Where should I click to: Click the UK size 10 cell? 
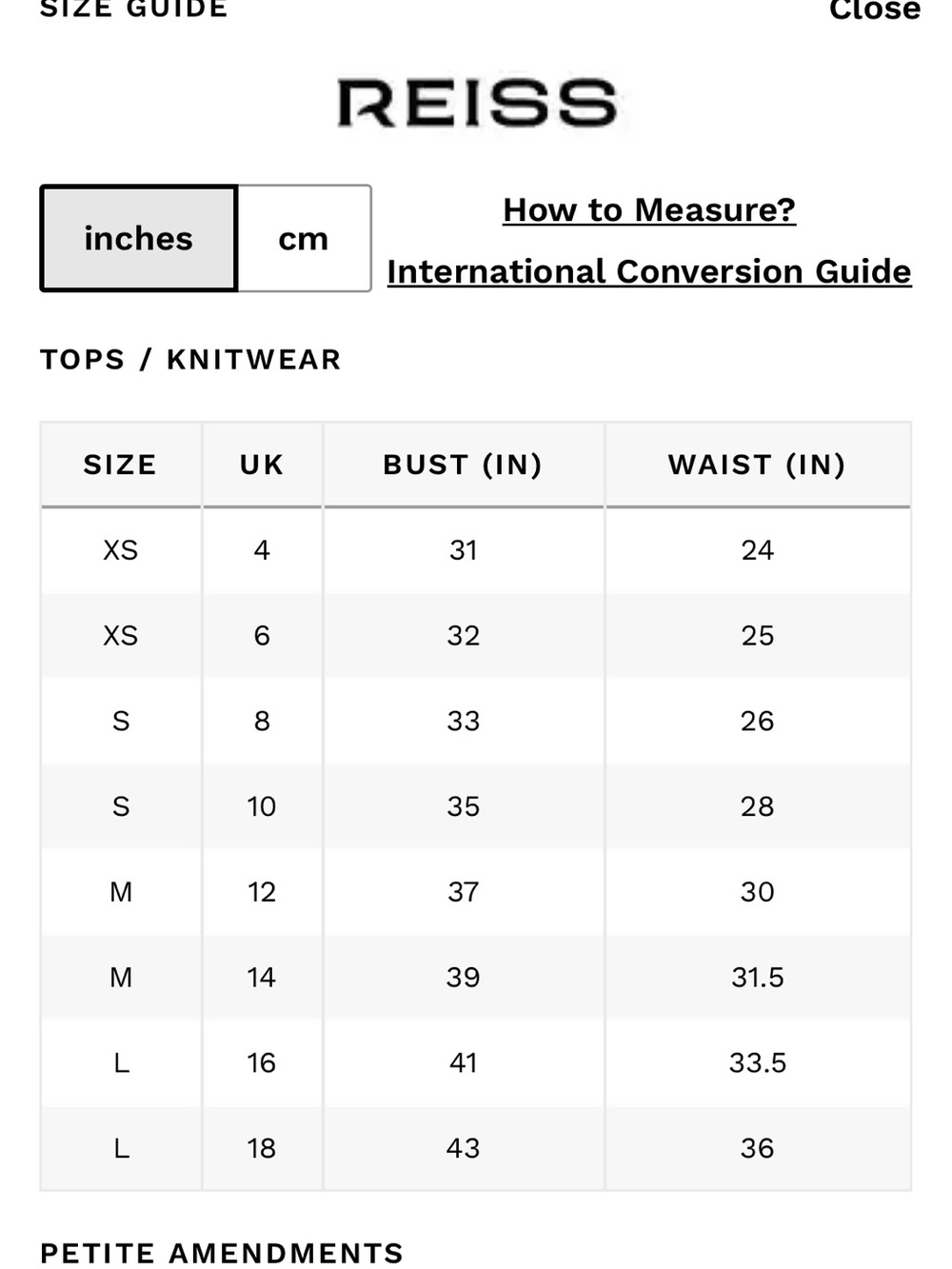point(262,806)
